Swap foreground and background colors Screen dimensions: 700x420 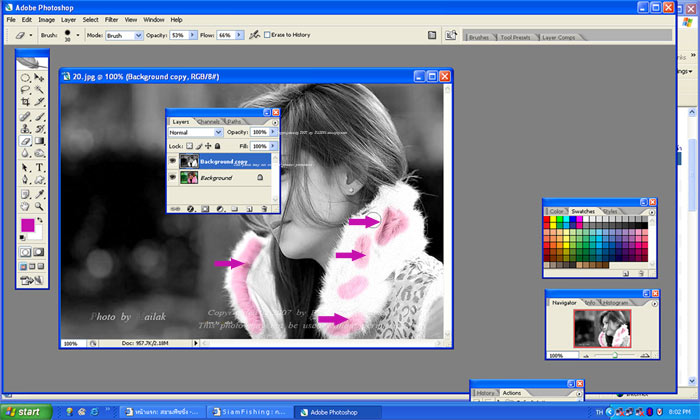(40, 220)
